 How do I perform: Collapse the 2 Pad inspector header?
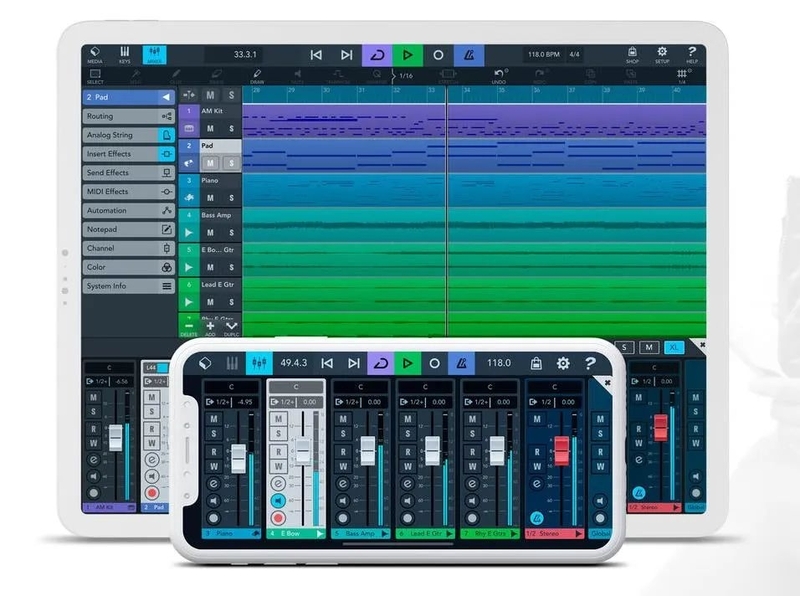click(x=129, y=97)
